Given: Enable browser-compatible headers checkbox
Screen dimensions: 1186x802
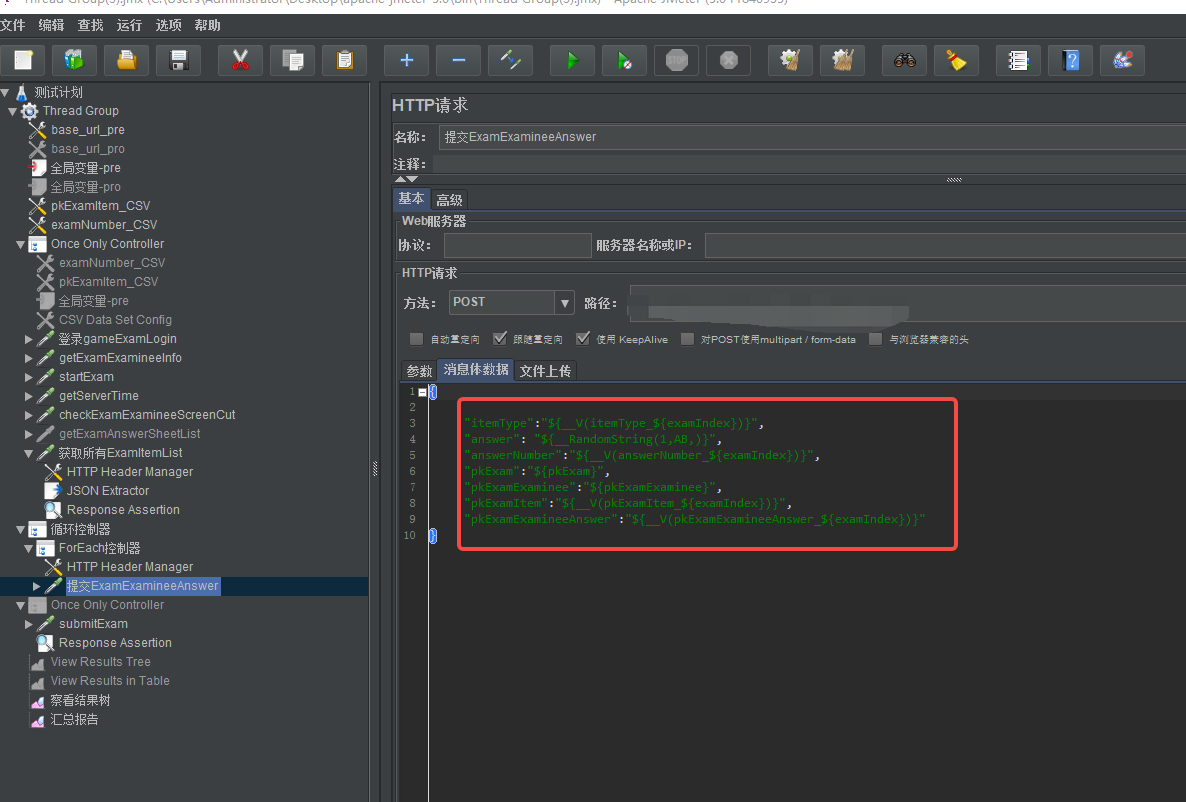Looking at the screenshot, I should pos(875,339).
